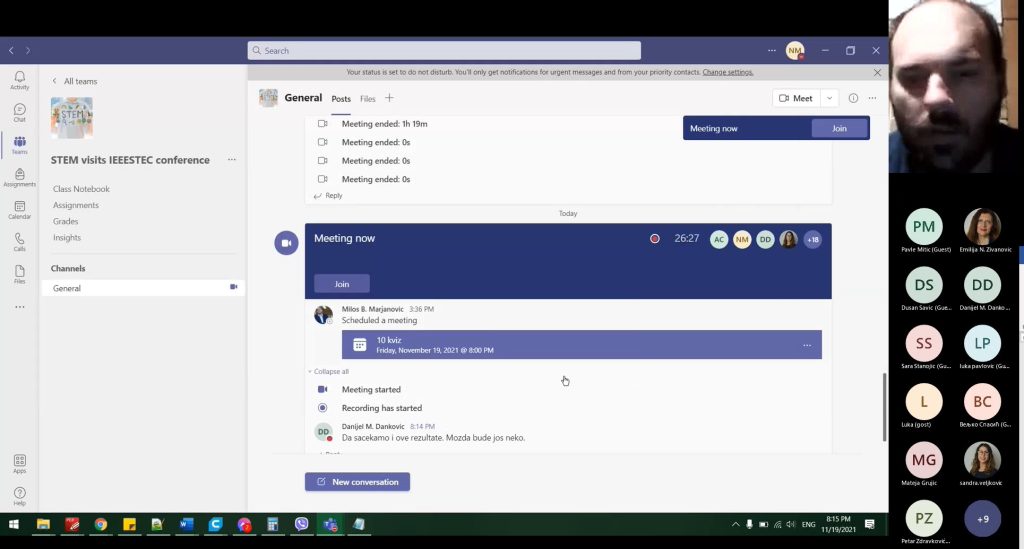Start a New conversation

357,482
